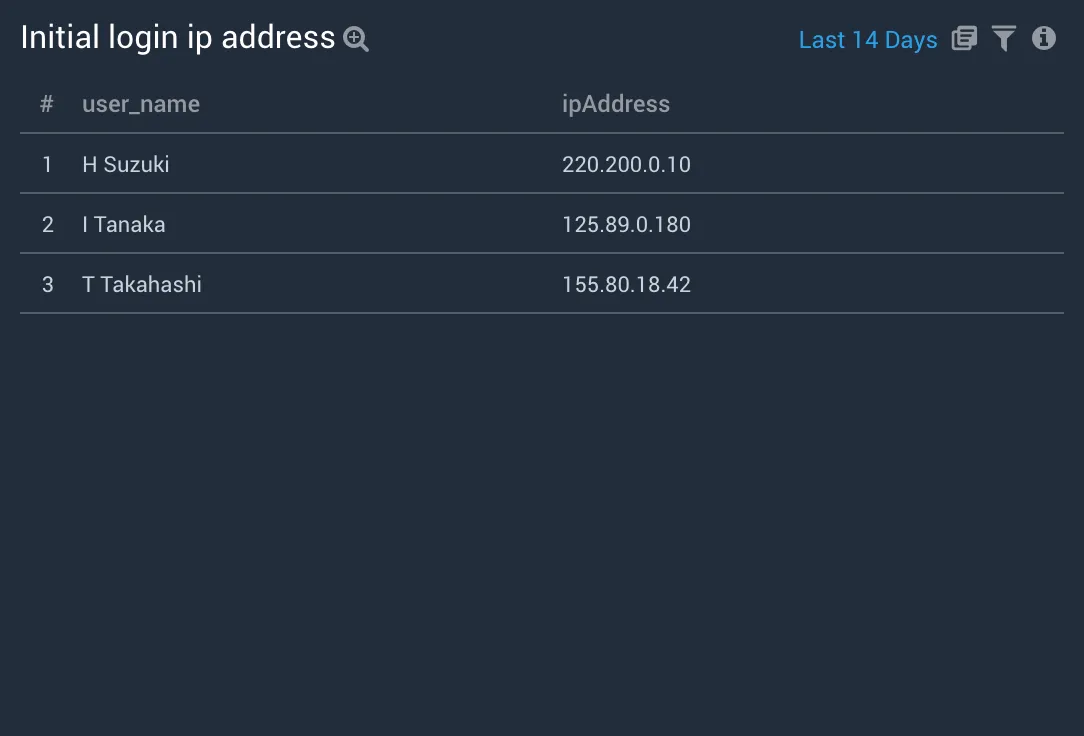The width and height of the screenshot is (1084, 736).
Task: Select user H Suzuki
Action: [126, 164]
